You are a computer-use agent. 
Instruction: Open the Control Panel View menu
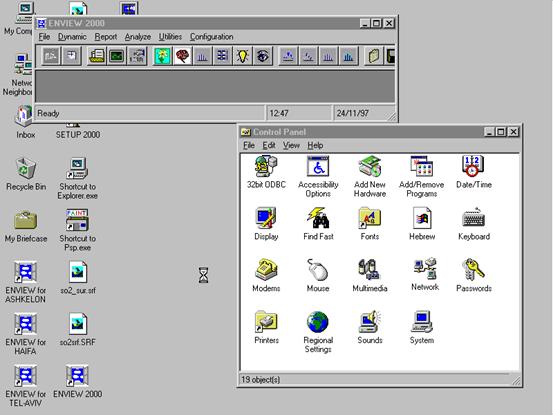[291, 145]
